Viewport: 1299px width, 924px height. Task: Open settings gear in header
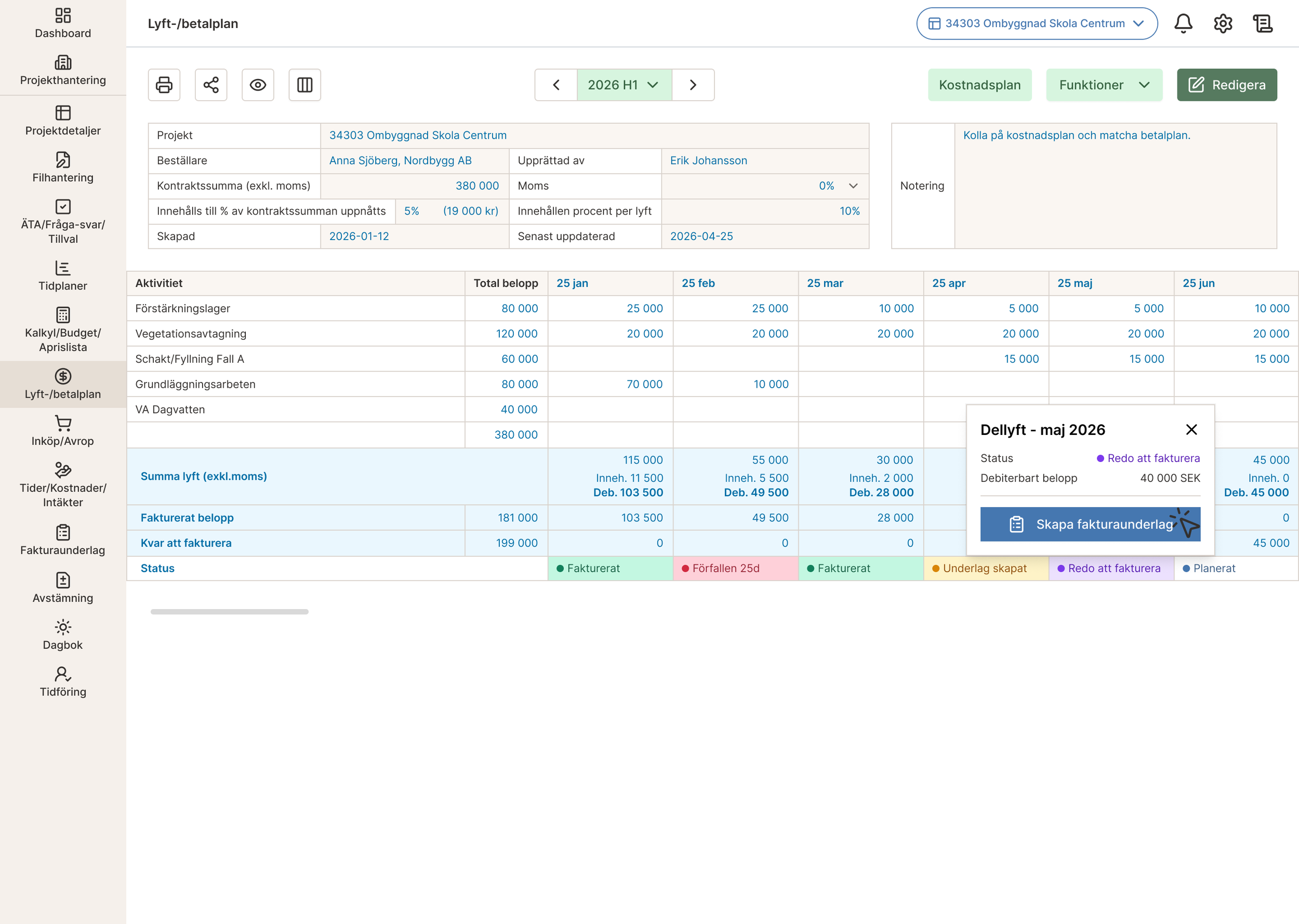pos(1223,23)
